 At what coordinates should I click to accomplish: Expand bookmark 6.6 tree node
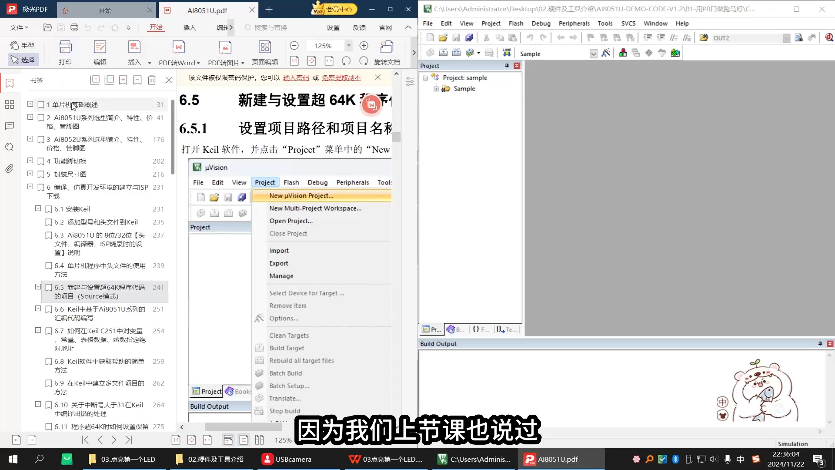coord(38,309)
